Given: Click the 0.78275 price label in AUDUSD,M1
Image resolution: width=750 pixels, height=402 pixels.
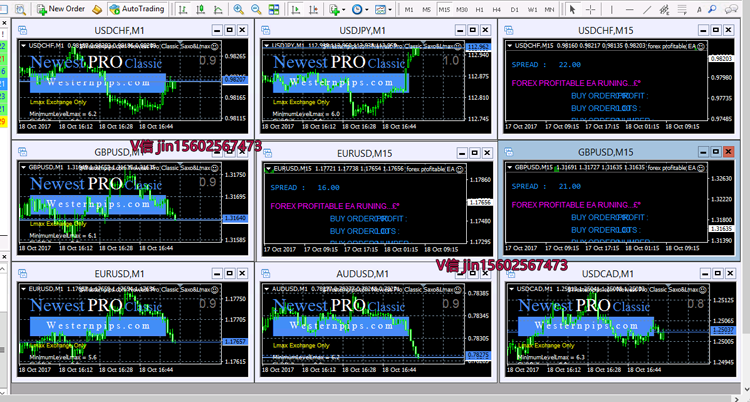Looking at the screenshot, I should click(478, 355).
